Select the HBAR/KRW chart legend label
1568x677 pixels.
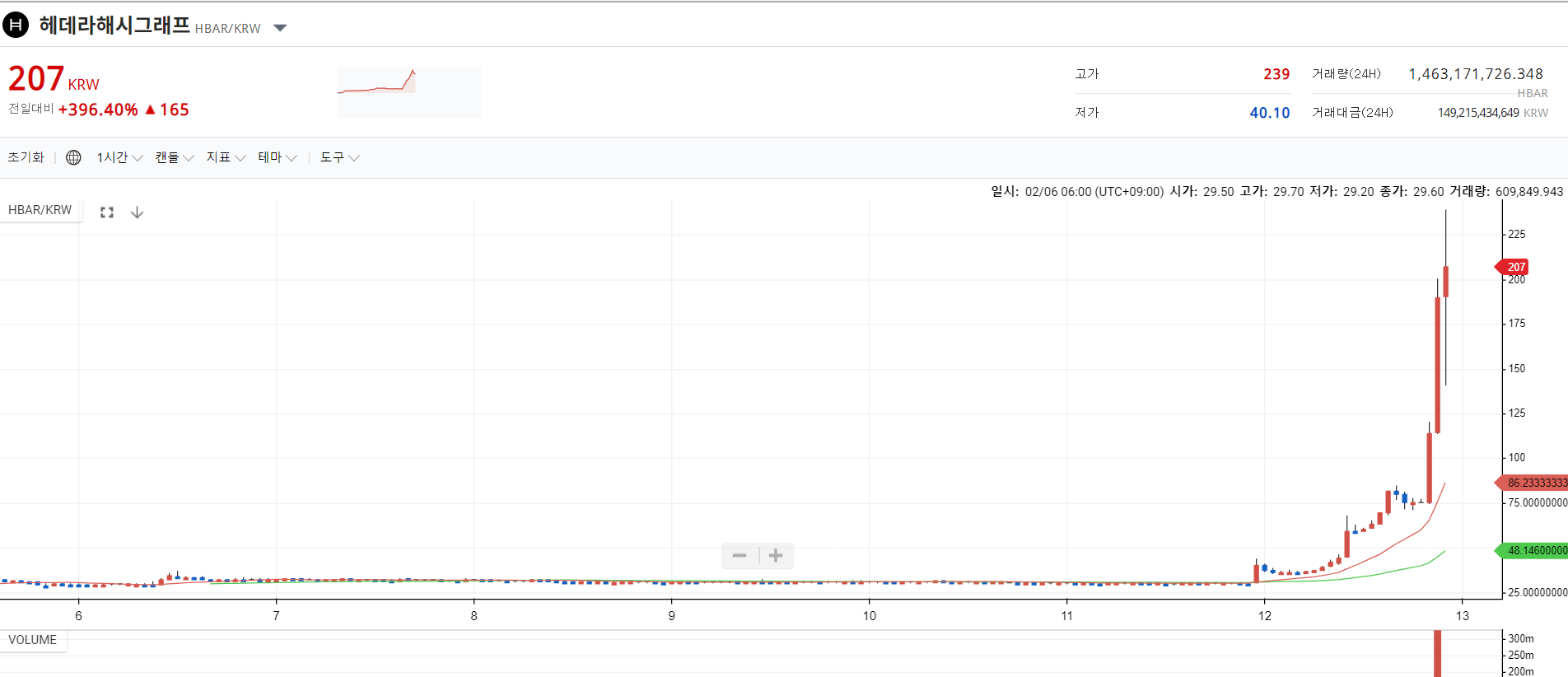(40, 210)
